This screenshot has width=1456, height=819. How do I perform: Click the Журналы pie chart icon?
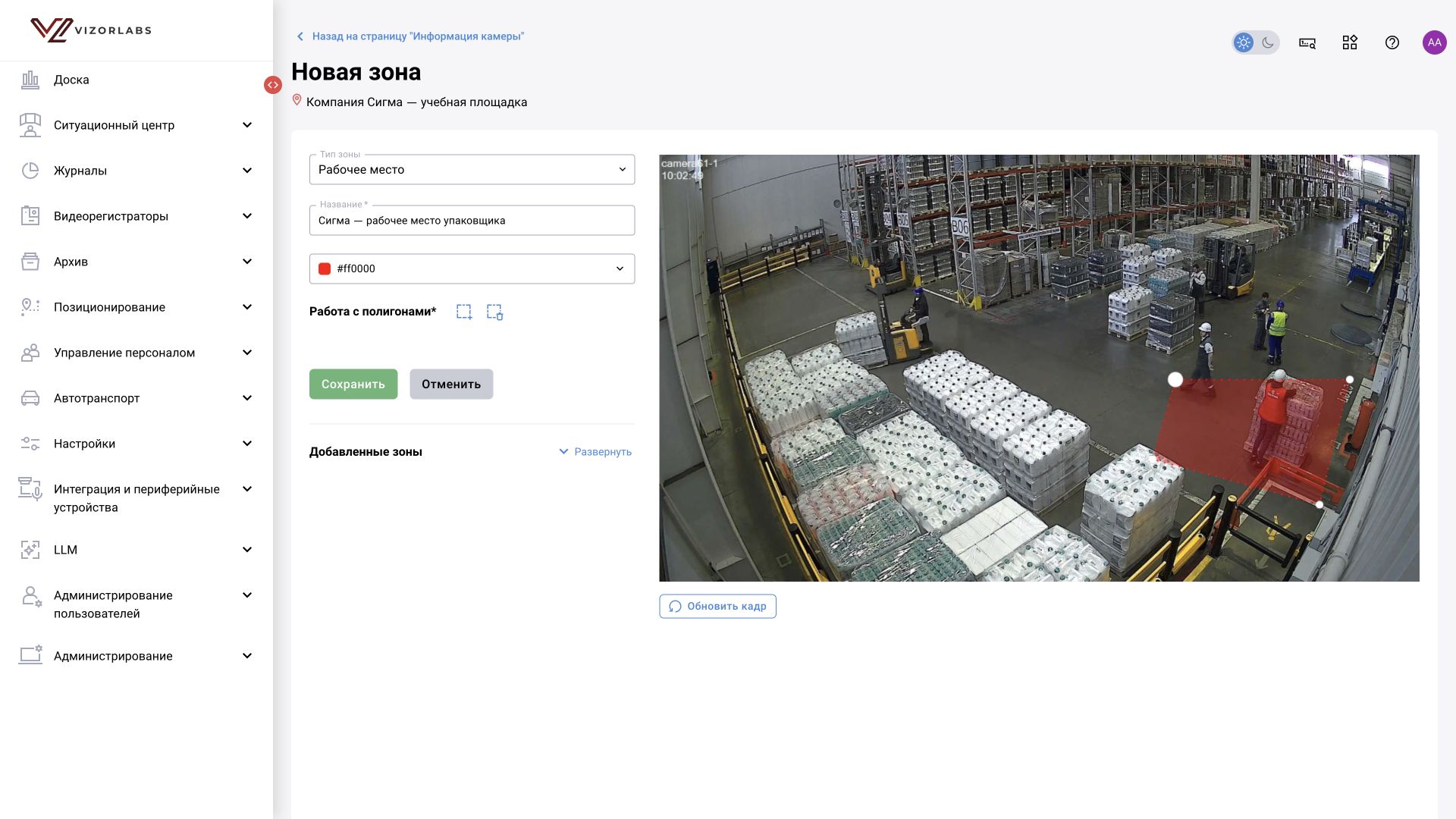[30, 171]
